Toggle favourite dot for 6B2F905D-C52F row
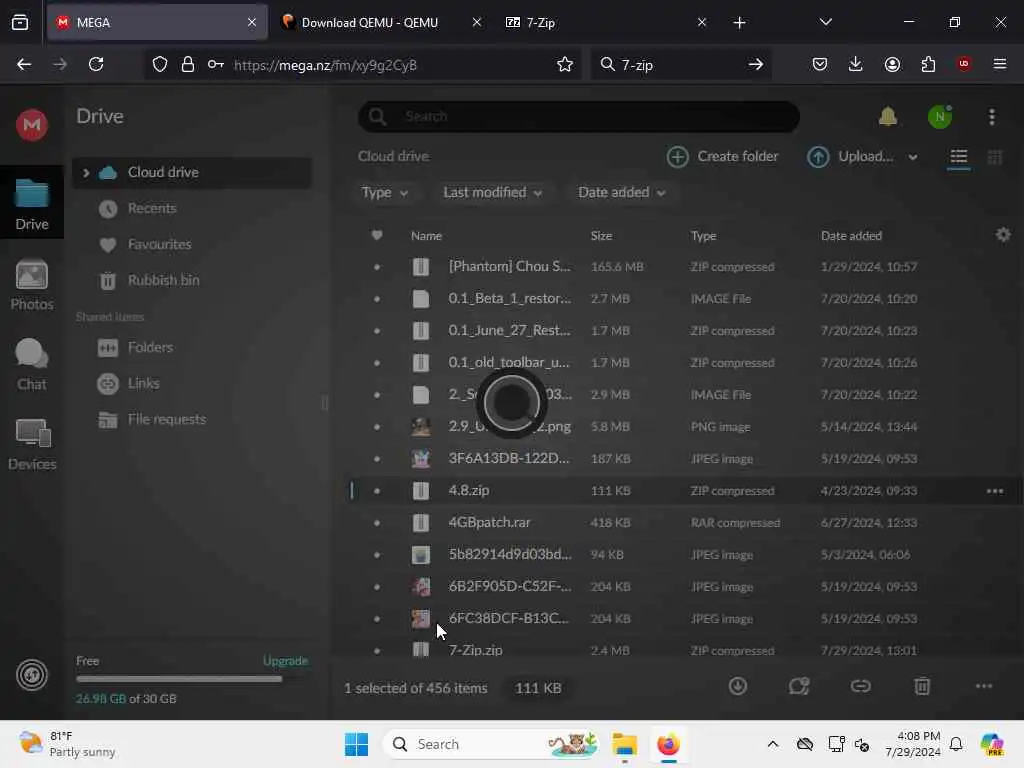The width and height of the screenshot is (1024, 768). (377, 586)
